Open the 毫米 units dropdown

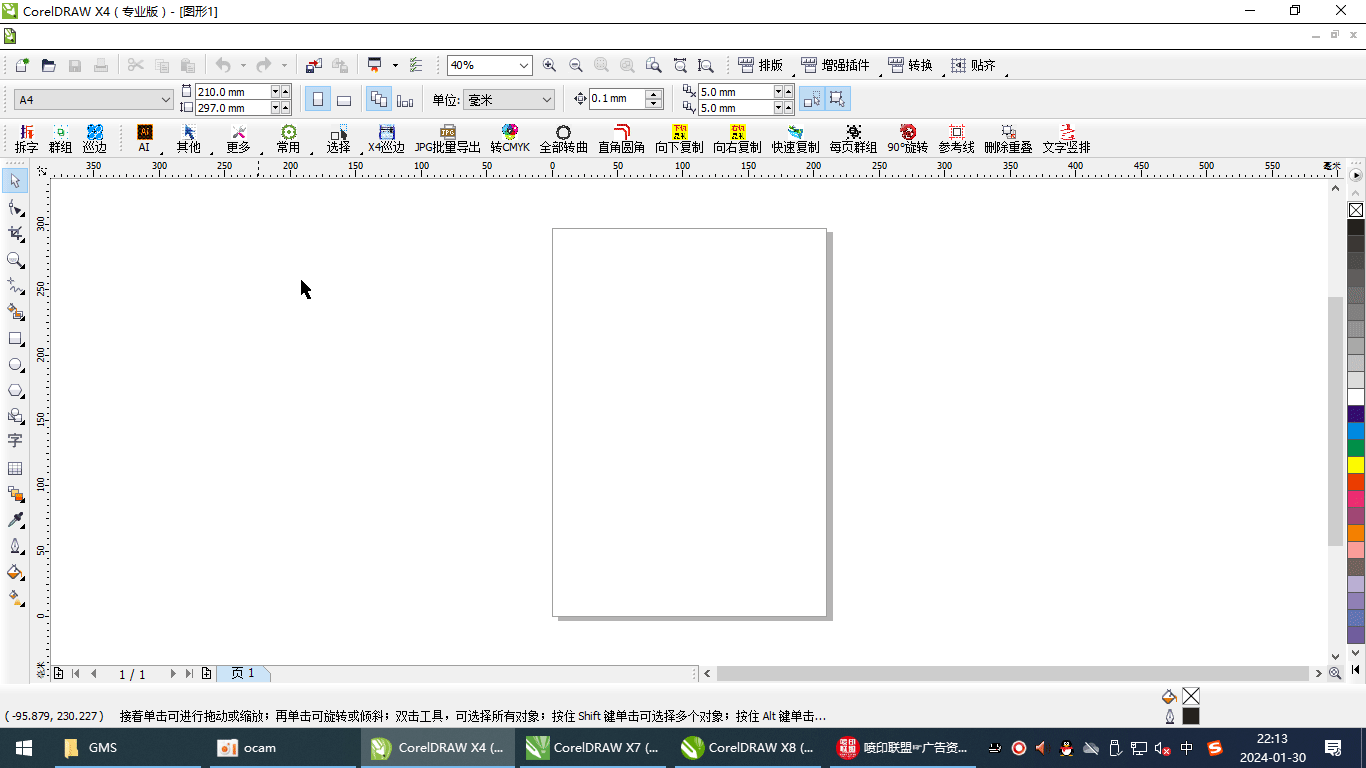click(x=546, y=100)
